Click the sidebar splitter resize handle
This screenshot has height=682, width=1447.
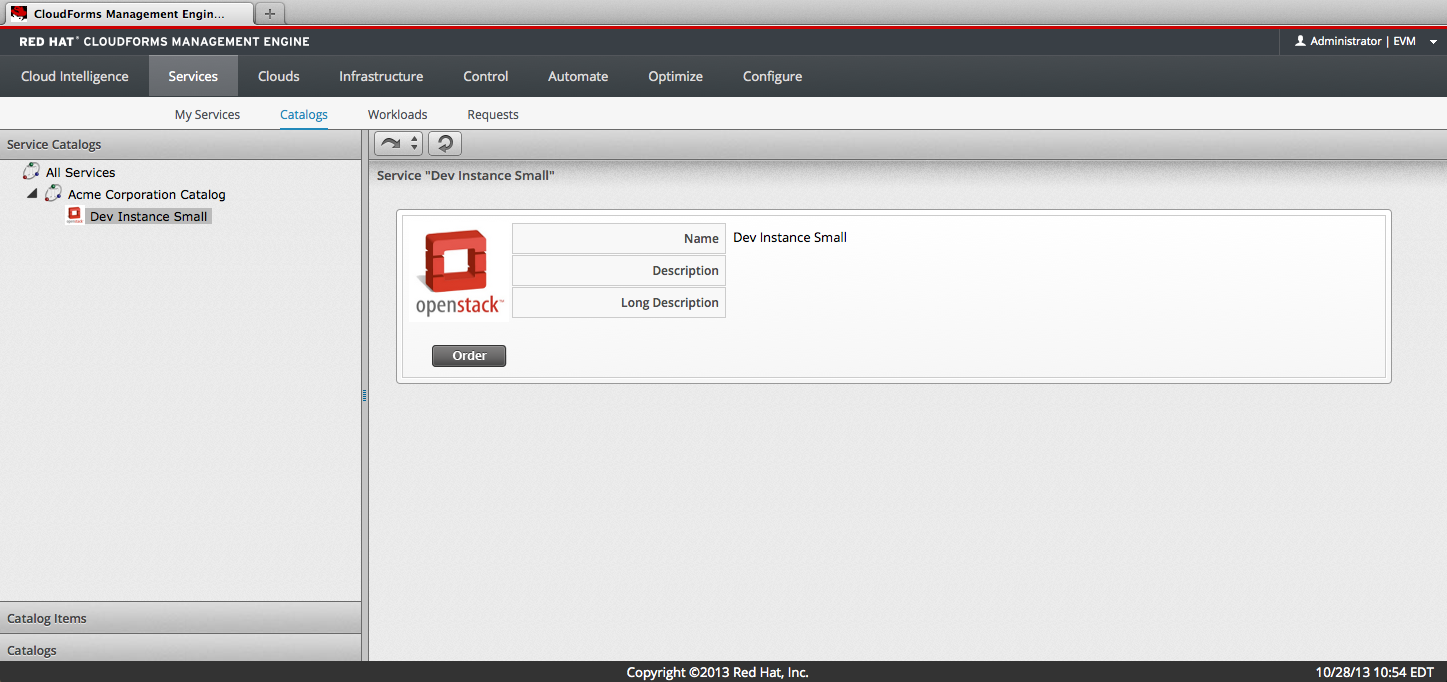pyautogui.click(x=365, y=396)
